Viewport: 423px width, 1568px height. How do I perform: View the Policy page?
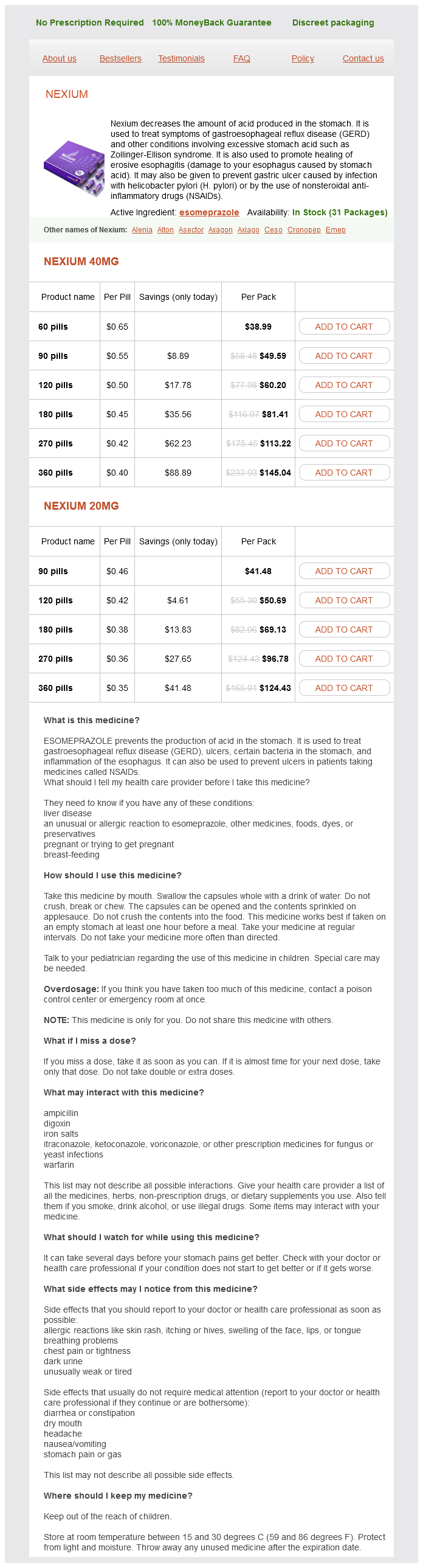pyautogui.click(x=303, y=58)
